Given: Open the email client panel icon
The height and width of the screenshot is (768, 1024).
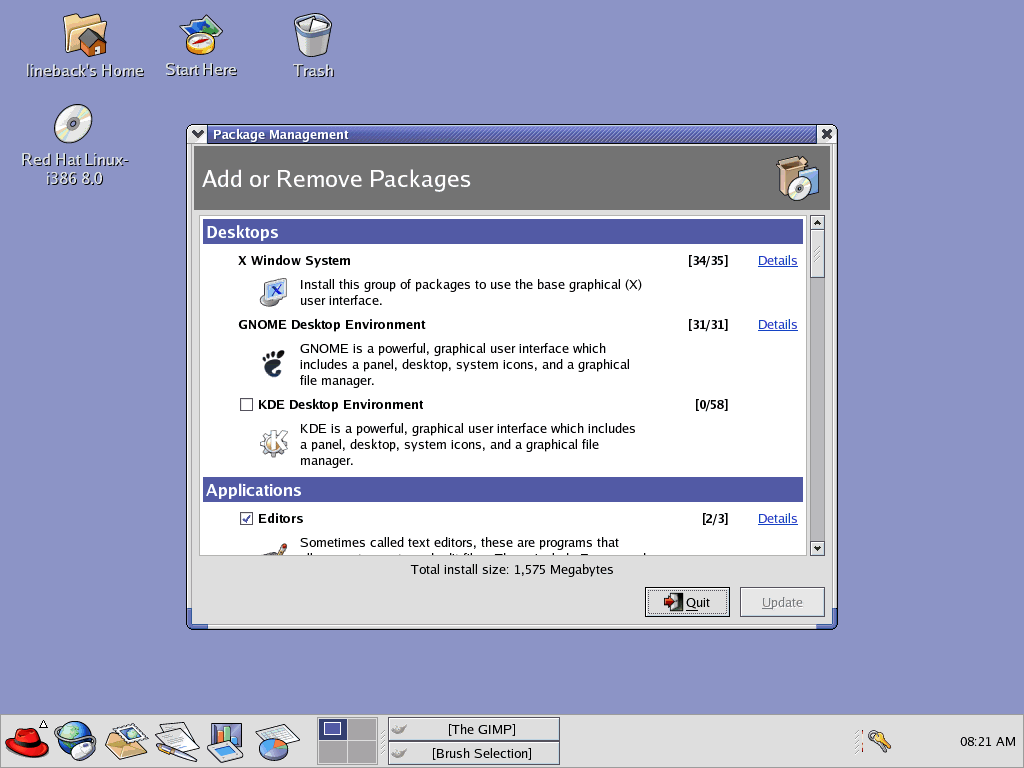Looking at the screenshot, I should (126, 741).
